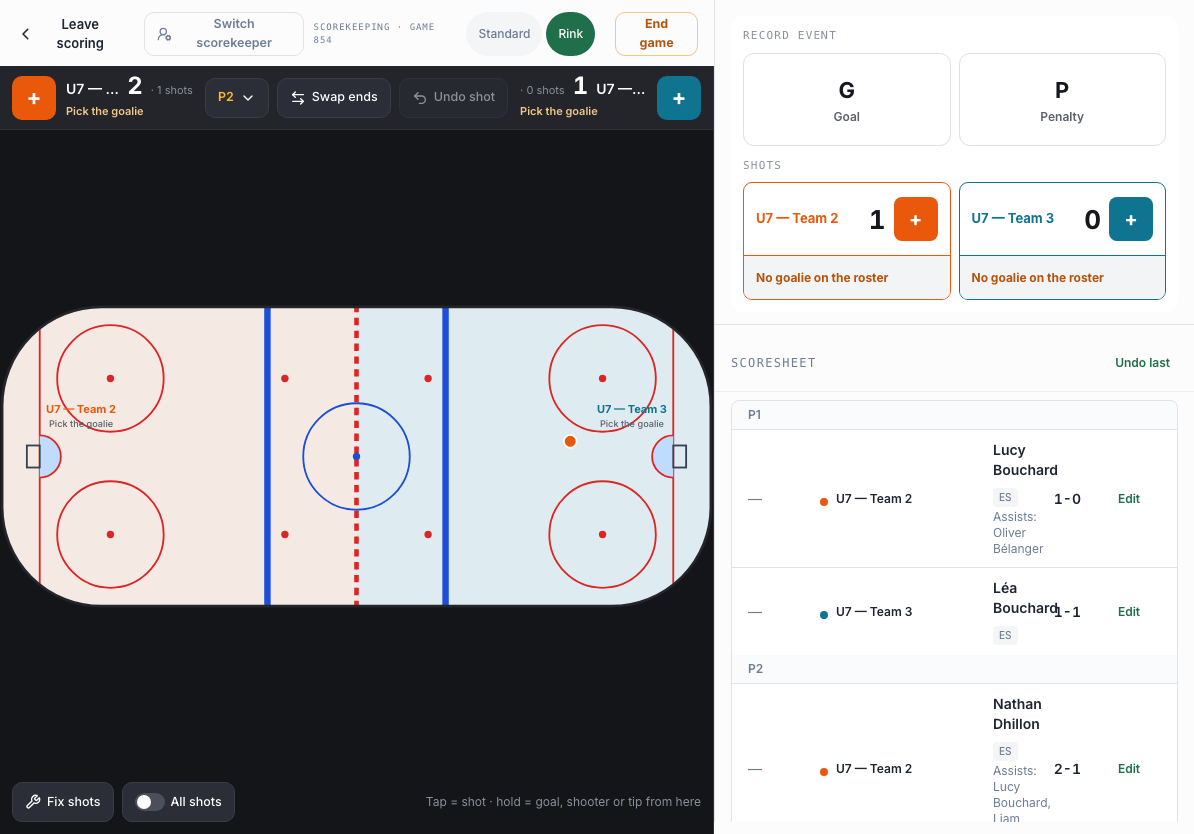Click the ES tag under Léa Bouchard
This screenshot has width=1194, height=834.
click(1005, 635)
